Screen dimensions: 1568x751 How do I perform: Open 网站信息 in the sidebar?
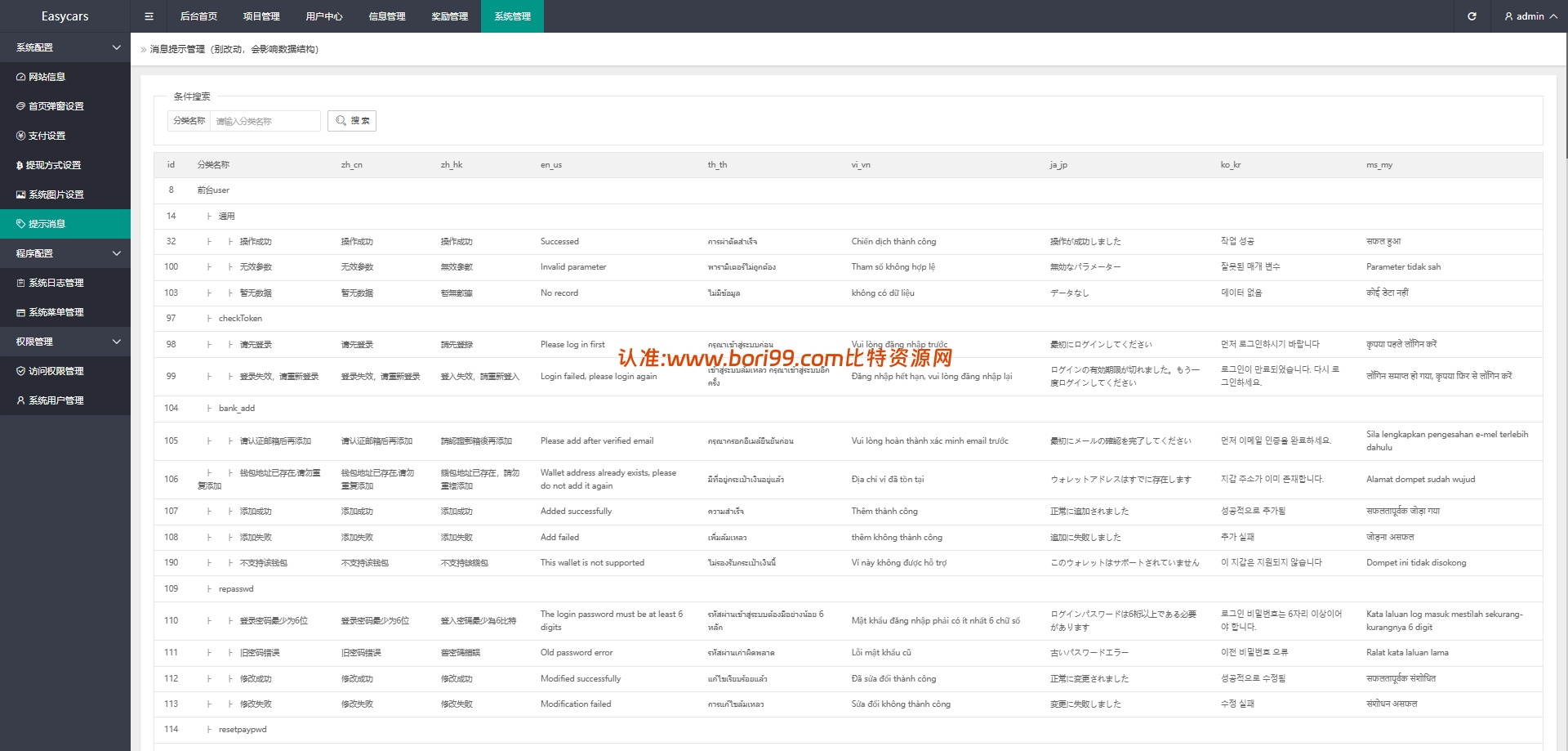[x=65, y=77]
